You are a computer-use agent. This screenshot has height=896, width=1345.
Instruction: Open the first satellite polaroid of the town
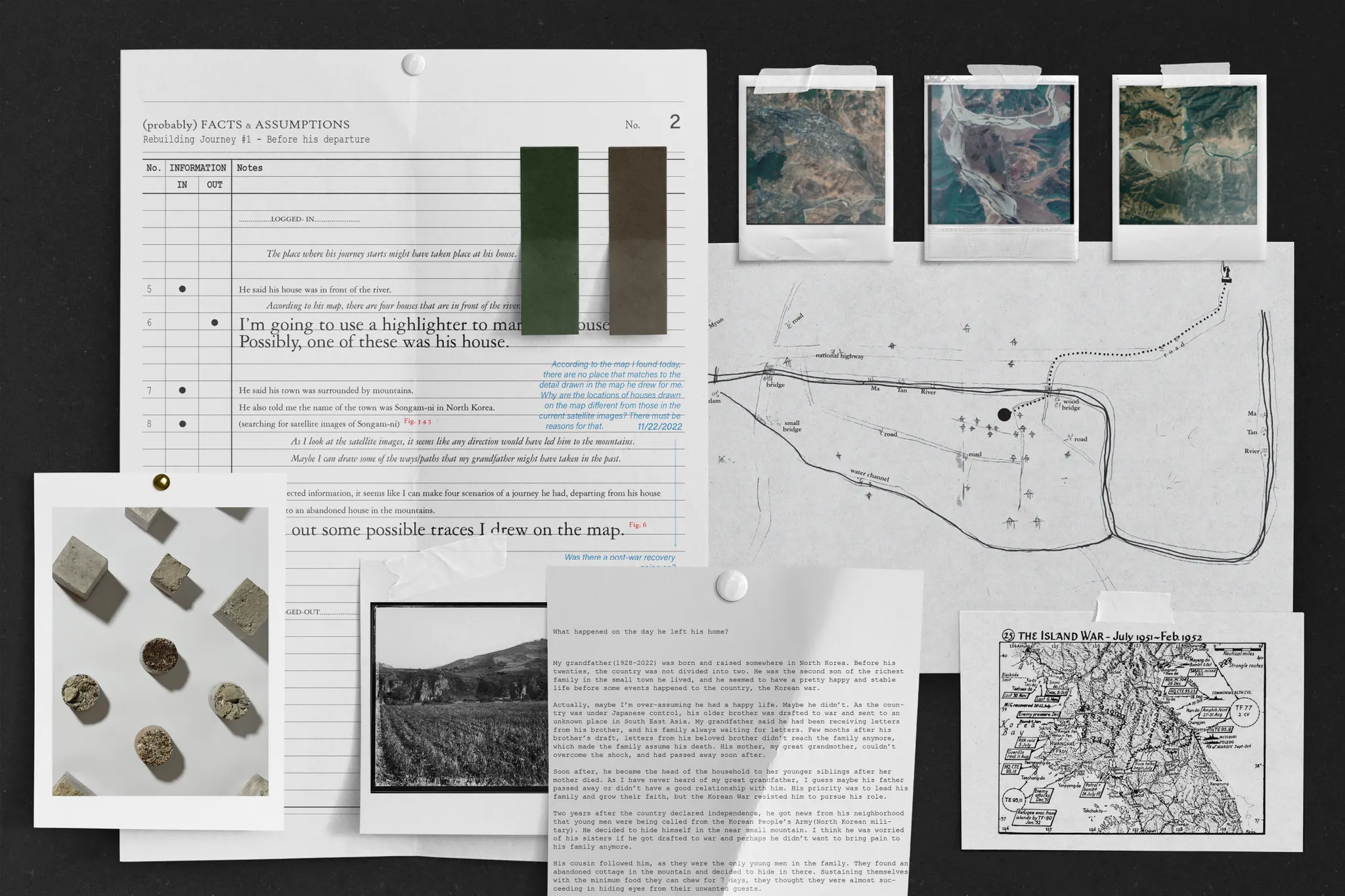815,156
